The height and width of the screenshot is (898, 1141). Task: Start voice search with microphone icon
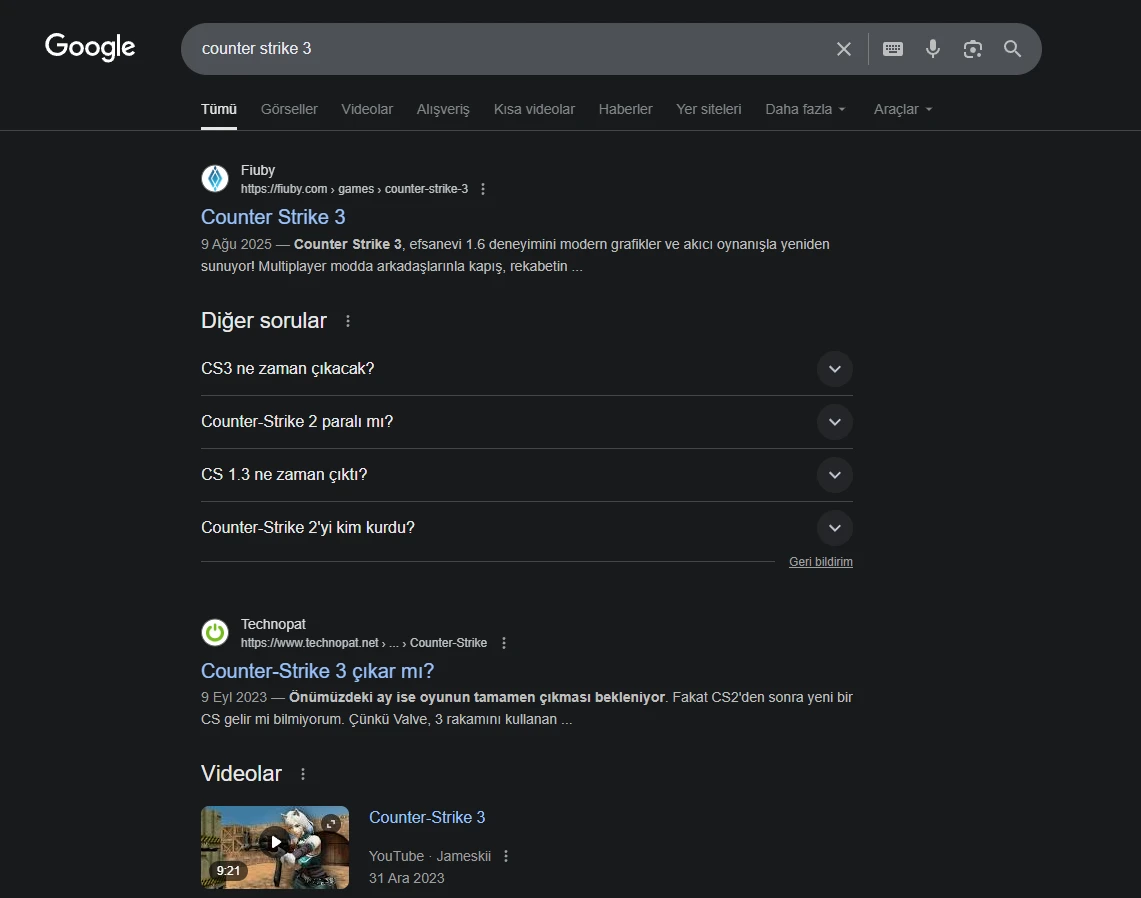pyautogui.click(x=933, y=49)
